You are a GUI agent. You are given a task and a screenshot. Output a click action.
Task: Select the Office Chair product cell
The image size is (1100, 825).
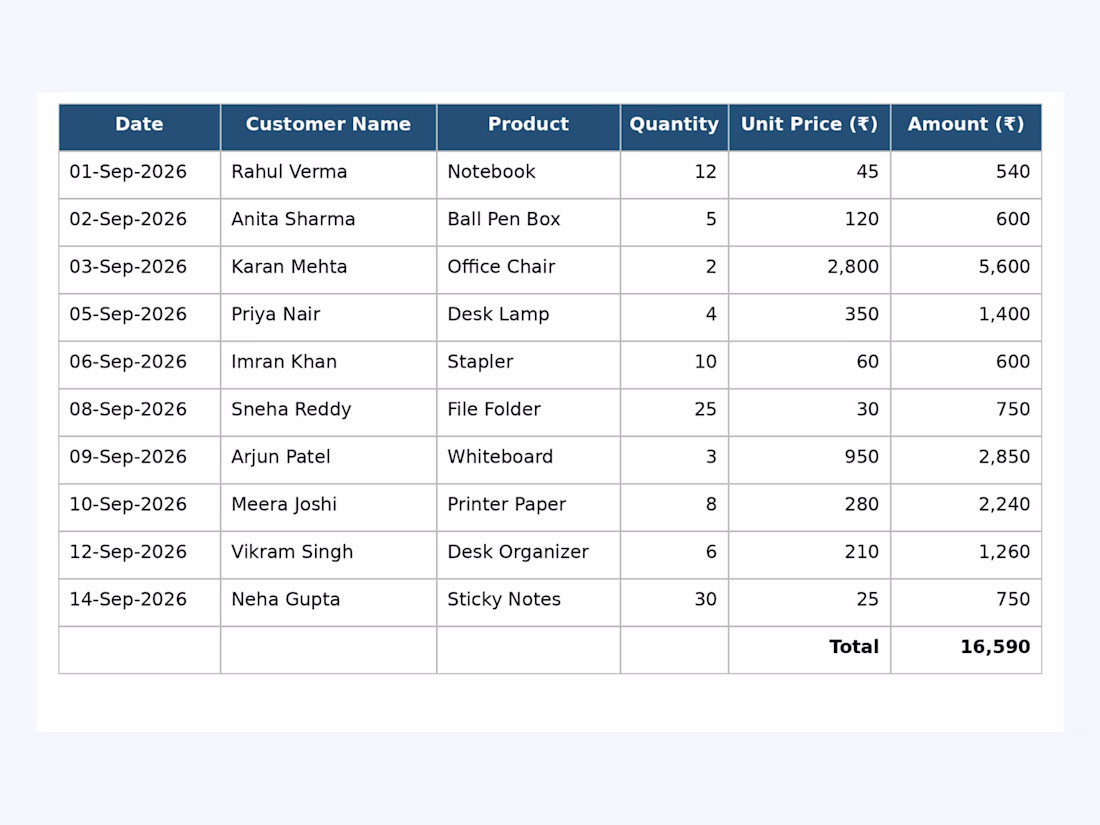(x=528, y=270)
